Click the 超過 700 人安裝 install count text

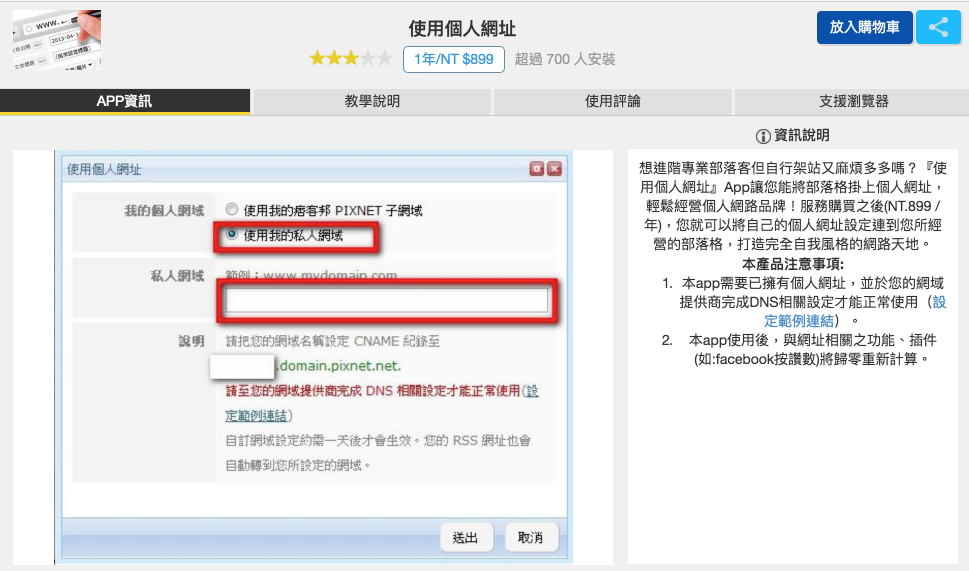565,59
